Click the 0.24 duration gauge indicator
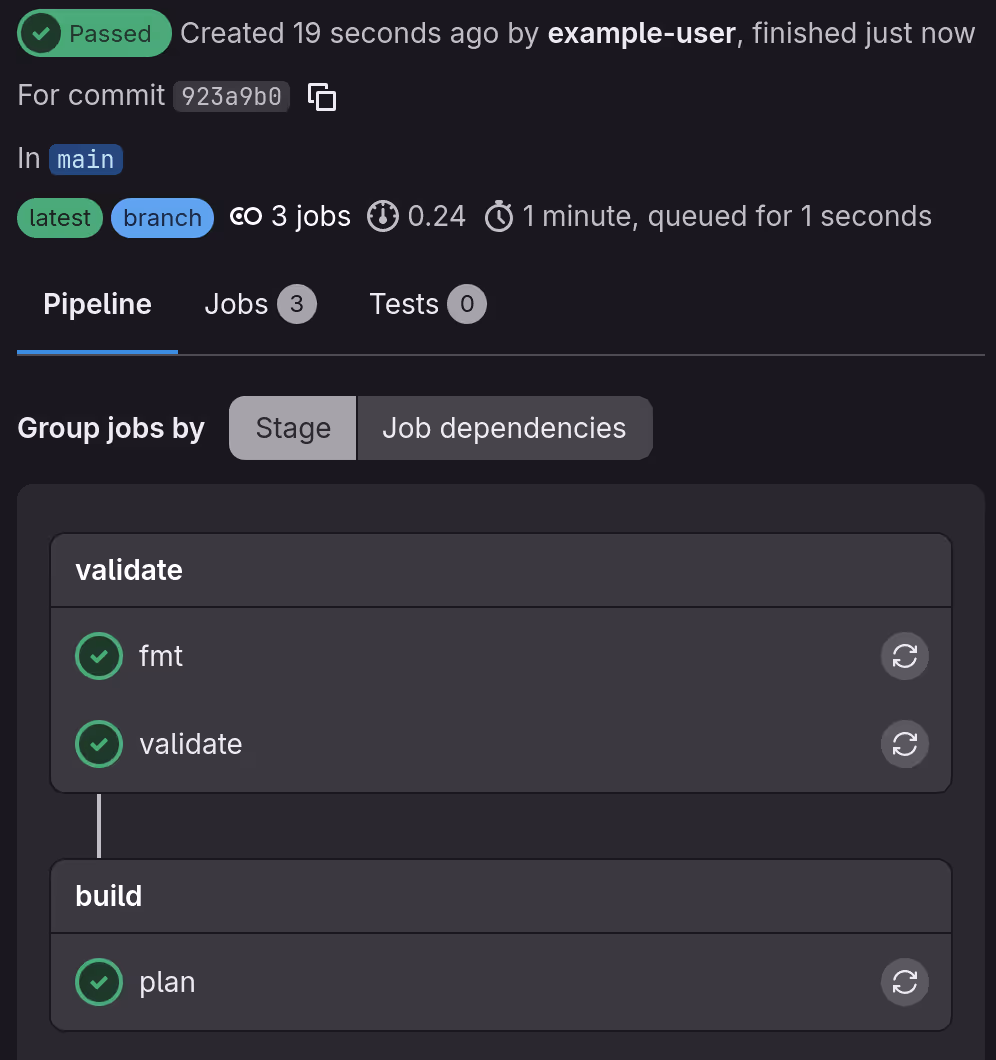Screen dimensions: 996x1060 pos(383,216)
